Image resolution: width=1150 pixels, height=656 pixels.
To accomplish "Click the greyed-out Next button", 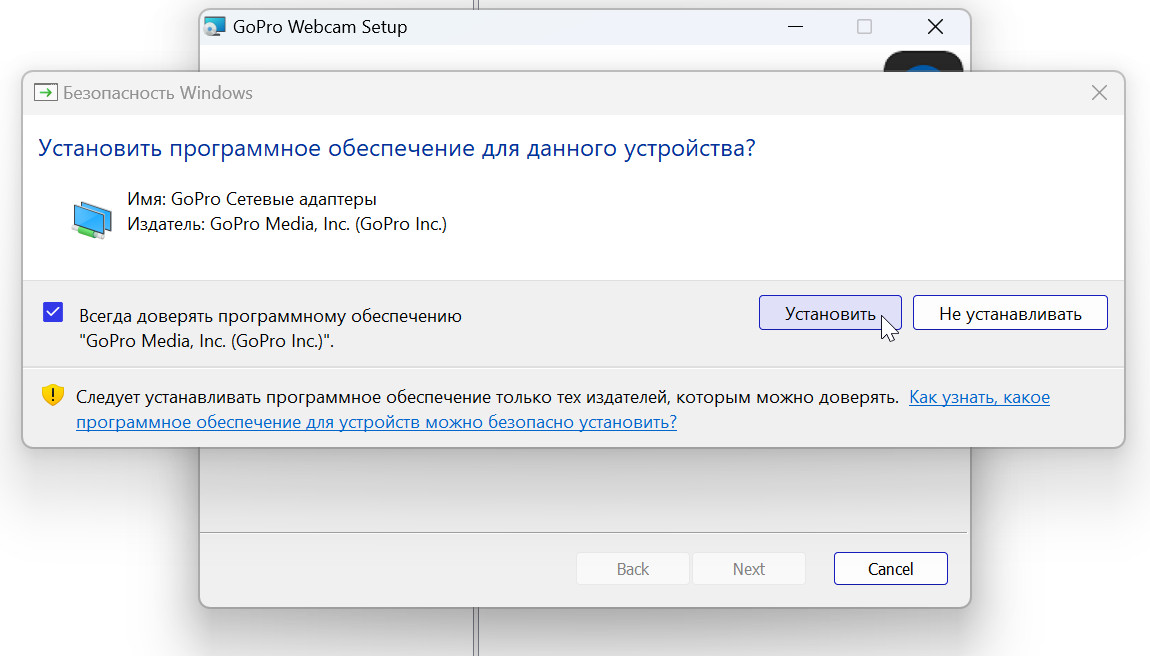I will tap(749, 569).
